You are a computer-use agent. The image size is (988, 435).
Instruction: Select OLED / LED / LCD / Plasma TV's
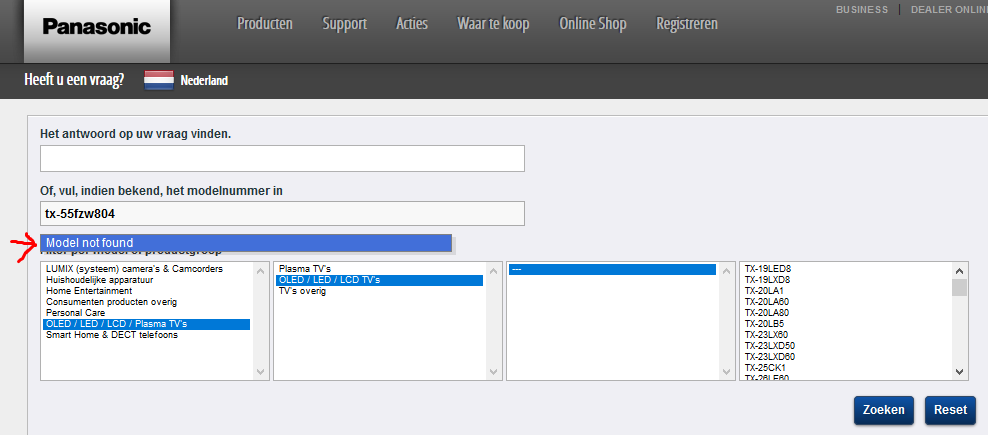(x=146, y=324)
